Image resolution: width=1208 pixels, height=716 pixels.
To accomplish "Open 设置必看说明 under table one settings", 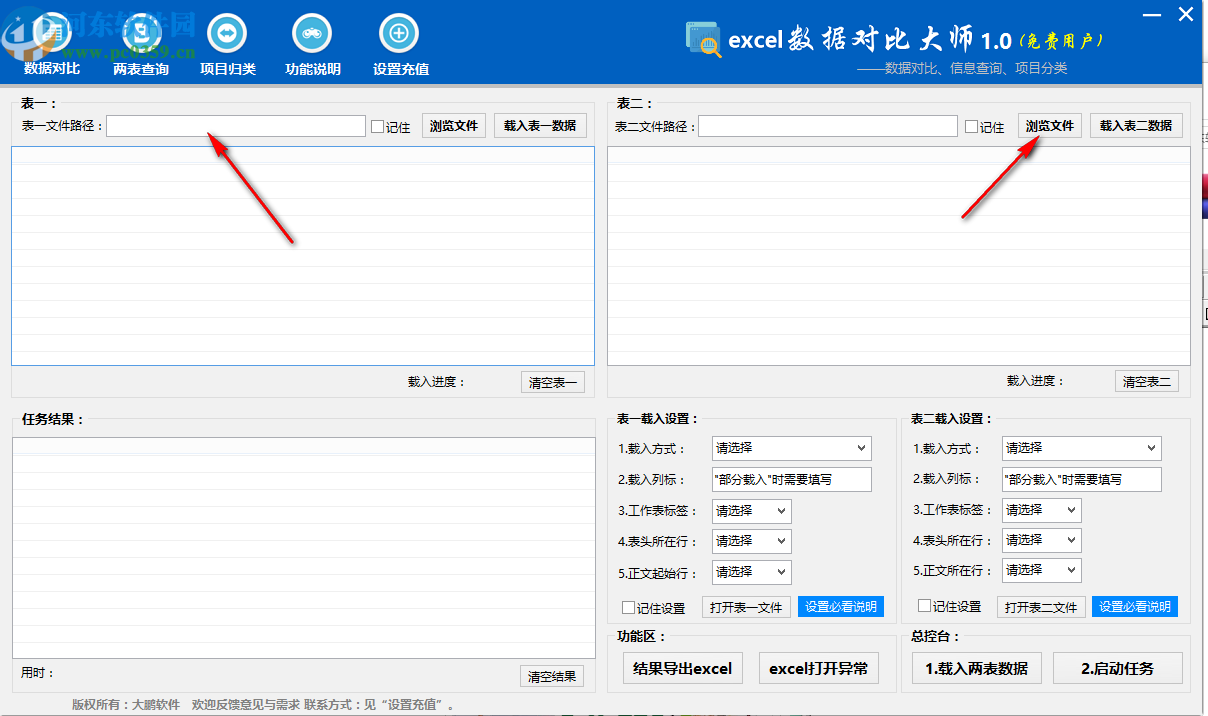I will tap(841, 607).
